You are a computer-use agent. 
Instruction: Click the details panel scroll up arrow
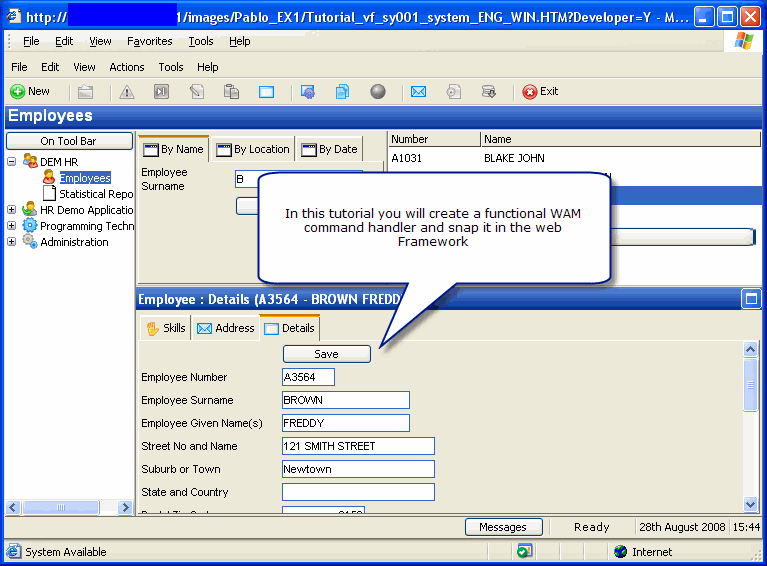(x=750, y=349)
